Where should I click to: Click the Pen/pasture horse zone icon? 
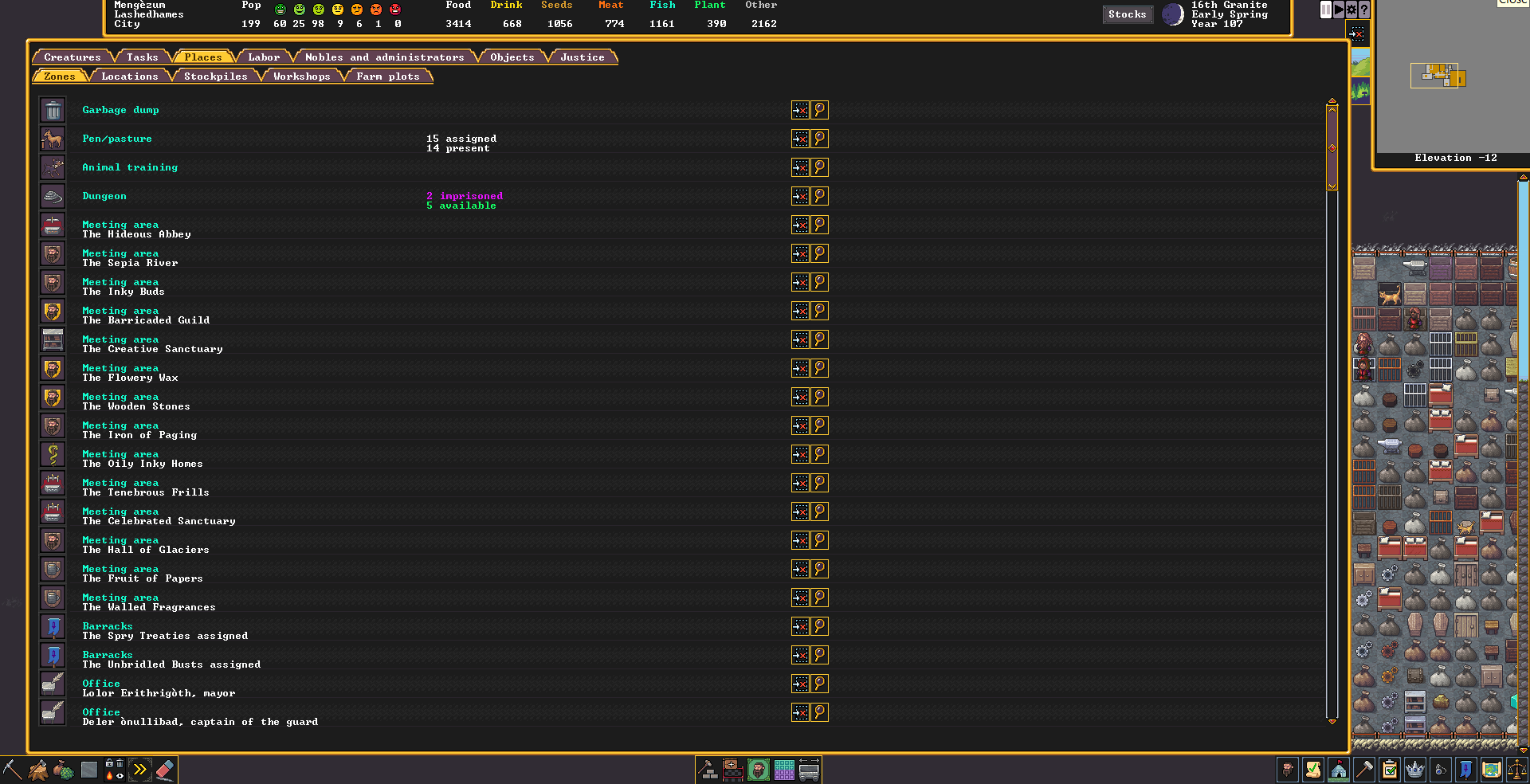tap(53, 139)
